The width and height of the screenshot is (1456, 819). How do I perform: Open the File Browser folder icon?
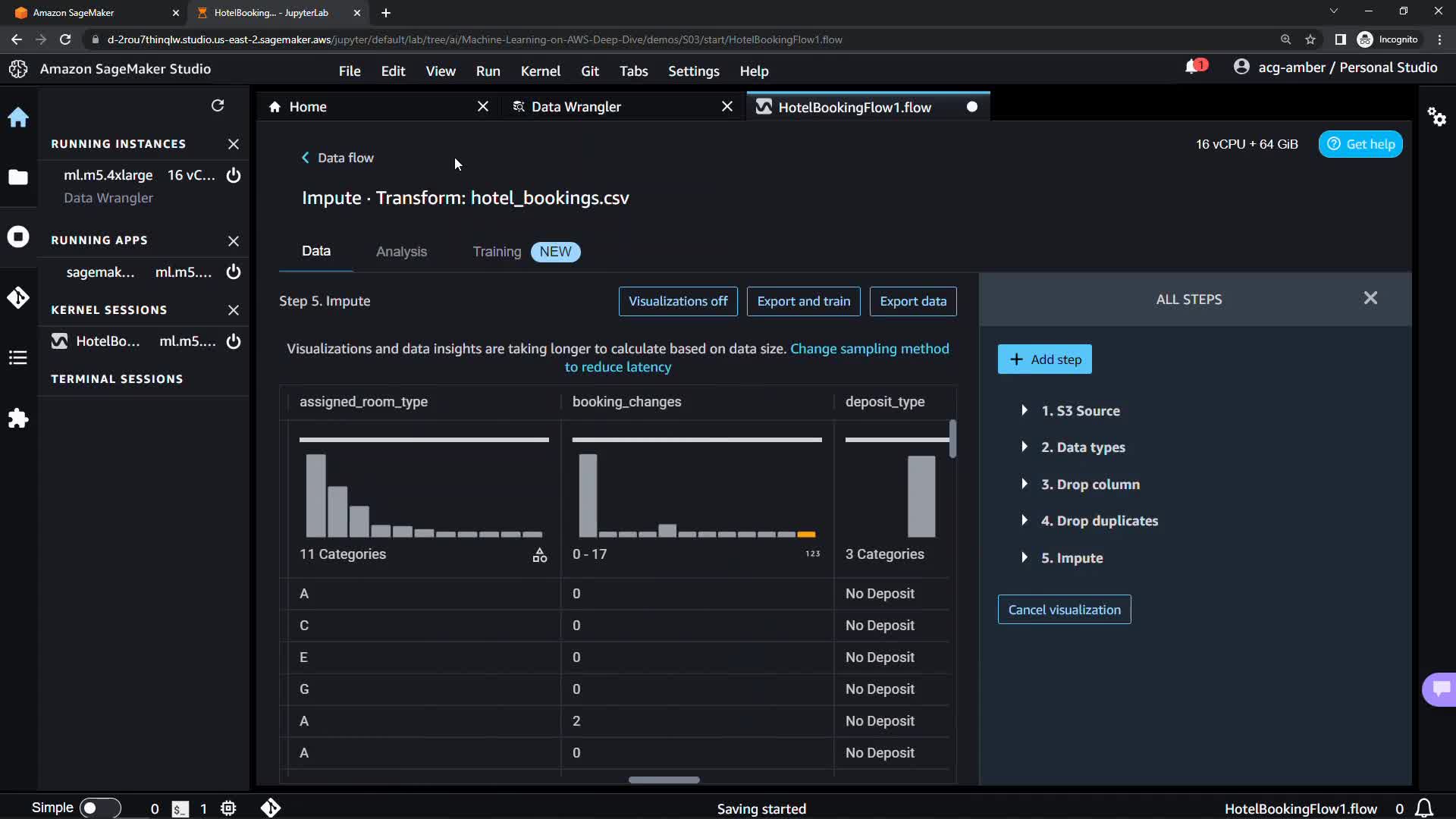click(18, 177)
